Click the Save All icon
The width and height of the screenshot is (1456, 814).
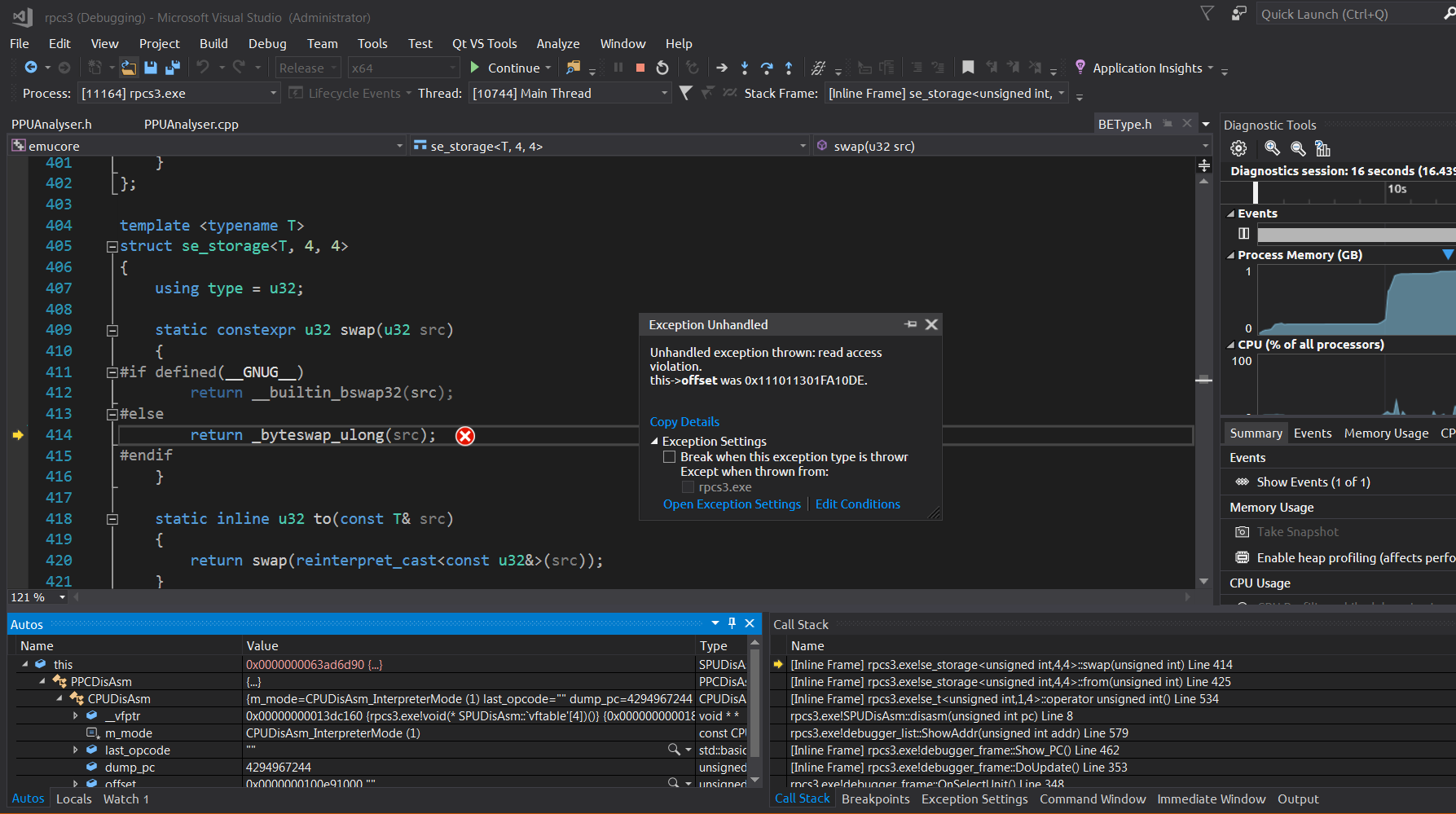click(171, 68)
